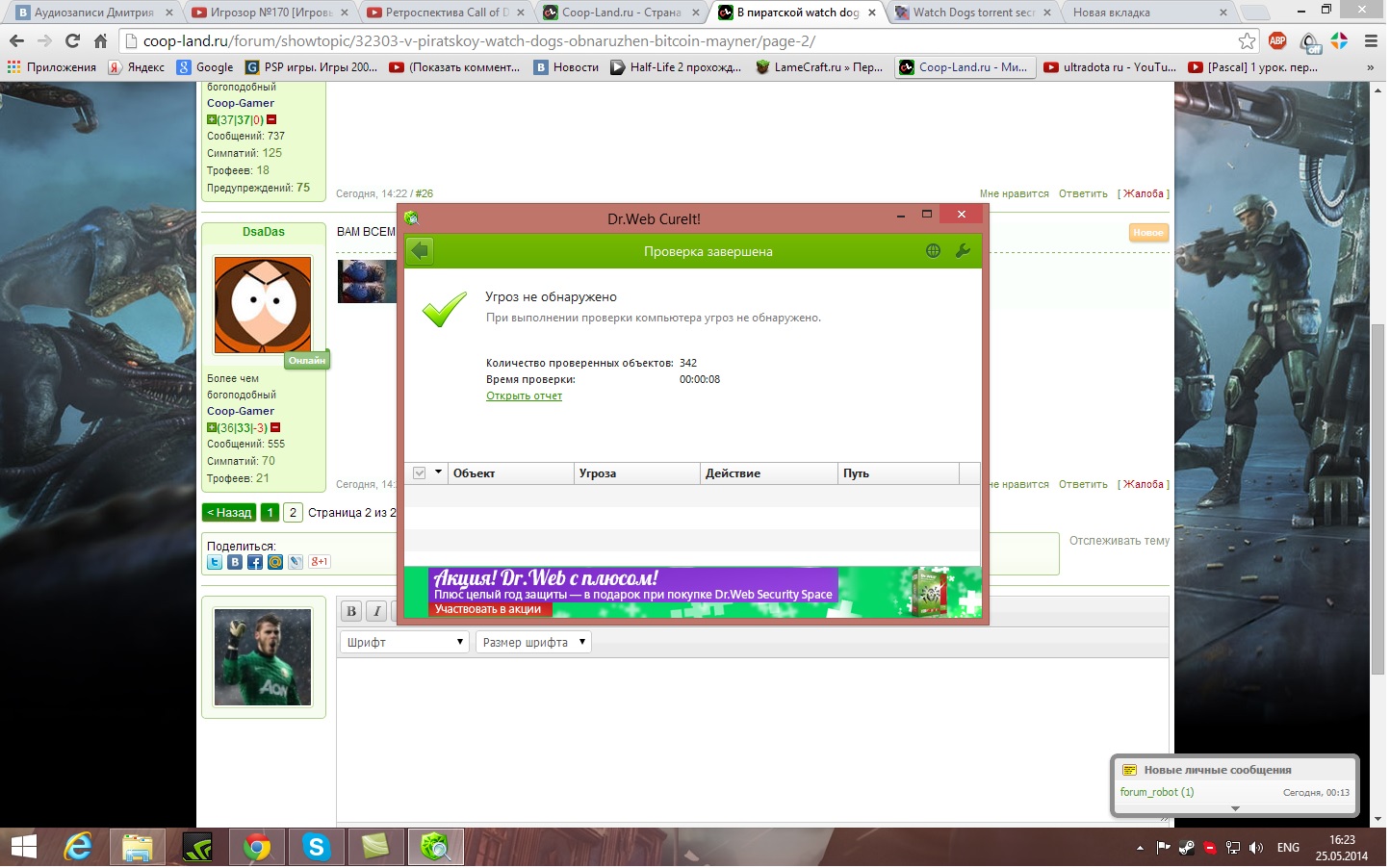Share topic via VKontakte icon
The height and width of the screenshot is (868, 1390).
coord(235,562)
